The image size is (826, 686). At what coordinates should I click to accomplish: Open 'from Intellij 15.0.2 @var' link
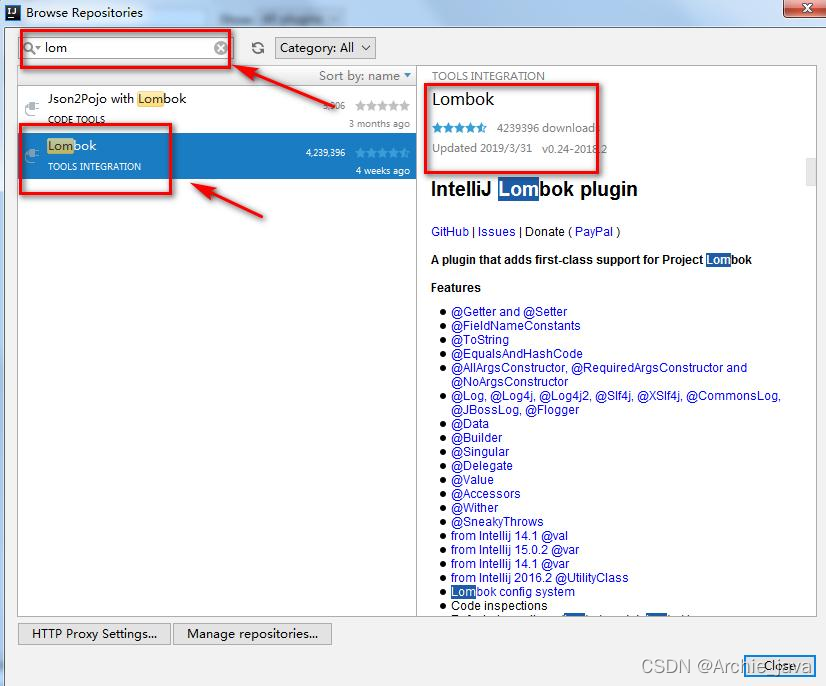coord(515,550)
